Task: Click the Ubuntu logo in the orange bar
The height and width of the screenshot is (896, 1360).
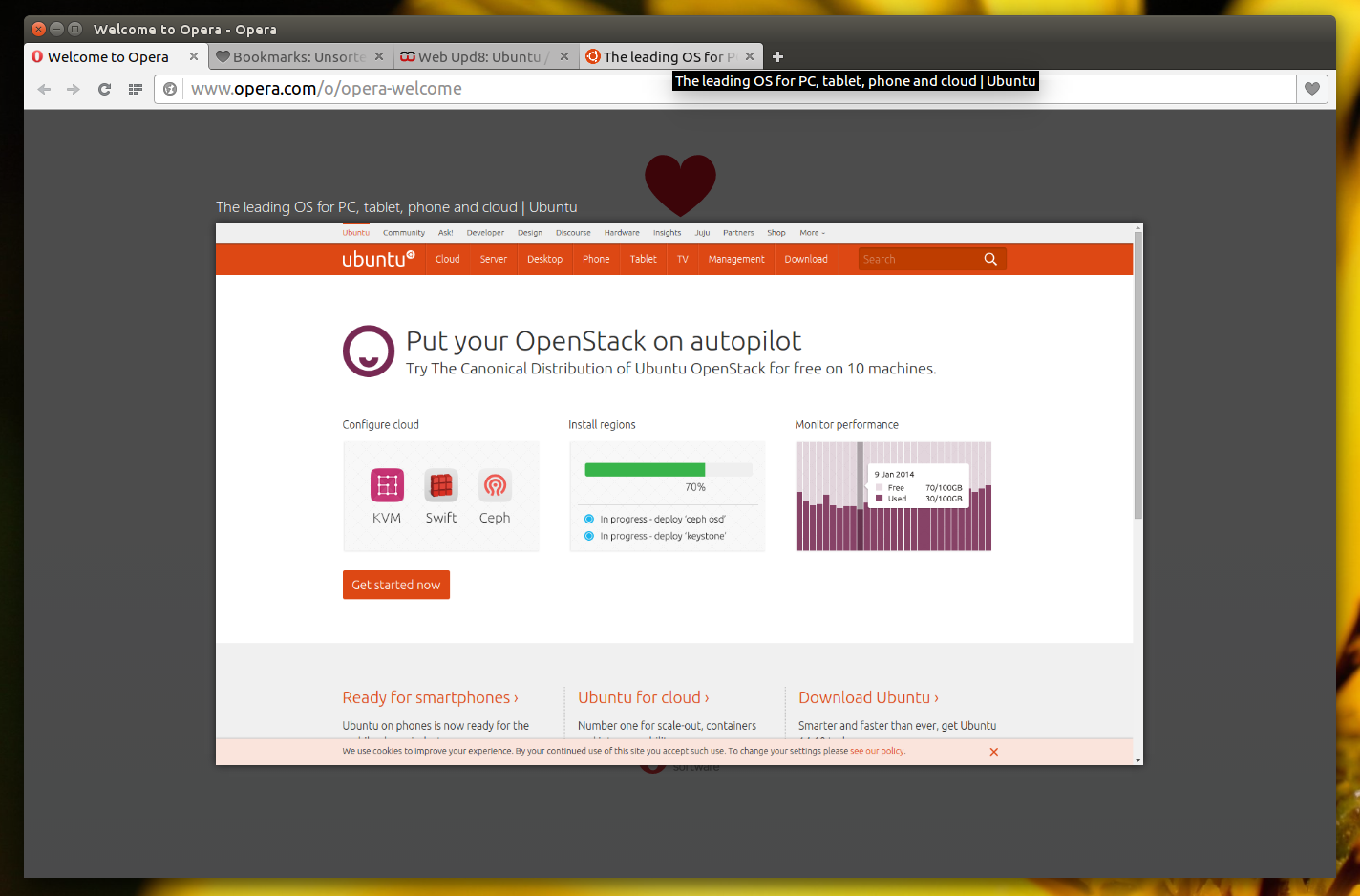Action: pyautogui.click(x=378, y=258)
